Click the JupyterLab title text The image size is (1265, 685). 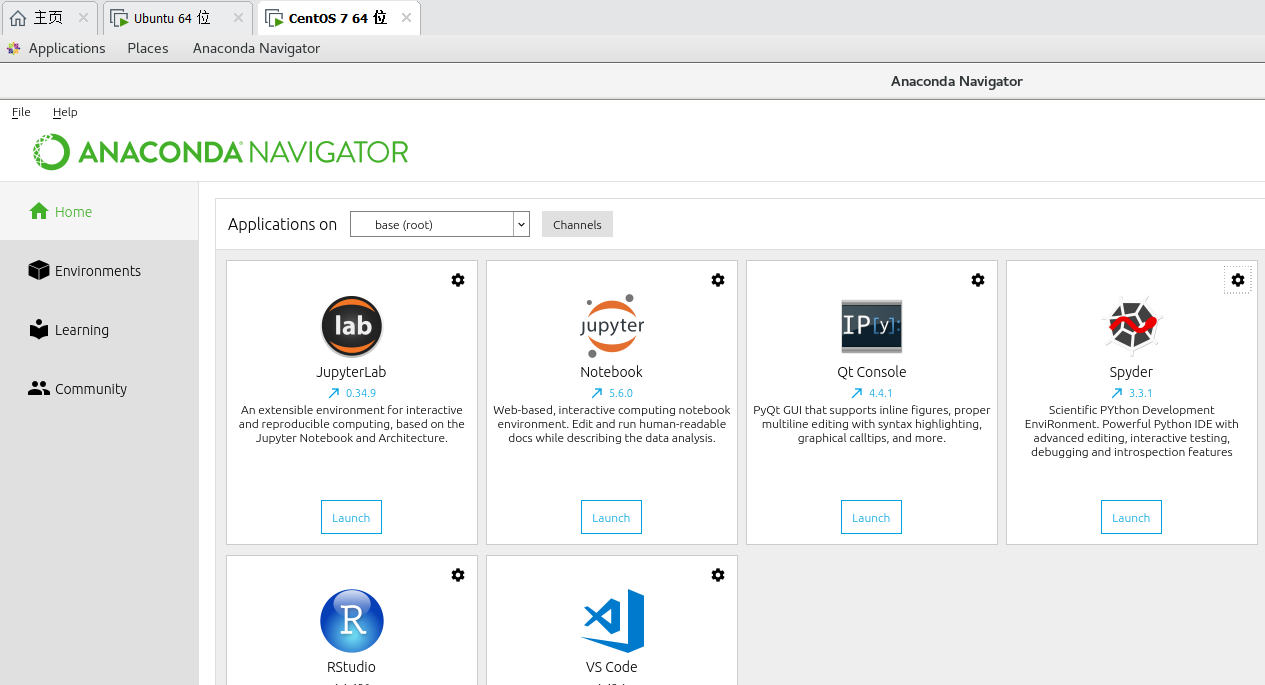tap(351, 372)
